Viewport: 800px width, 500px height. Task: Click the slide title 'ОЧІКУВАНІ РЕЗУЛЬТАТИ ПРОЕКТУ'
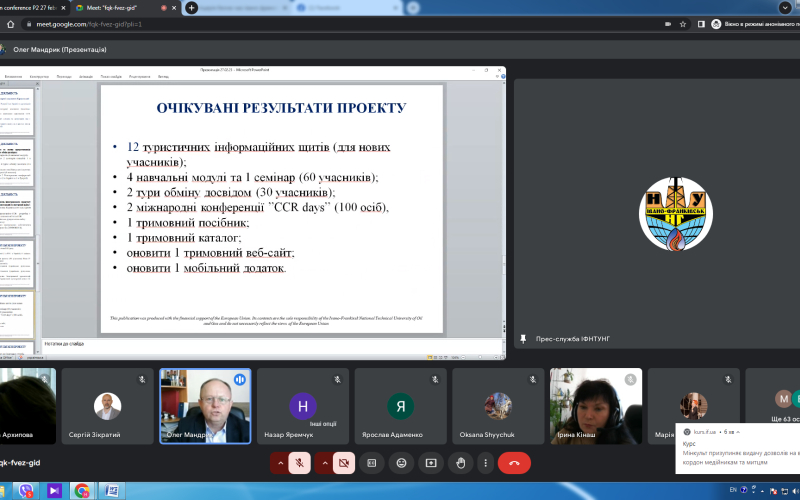[281, 108]
